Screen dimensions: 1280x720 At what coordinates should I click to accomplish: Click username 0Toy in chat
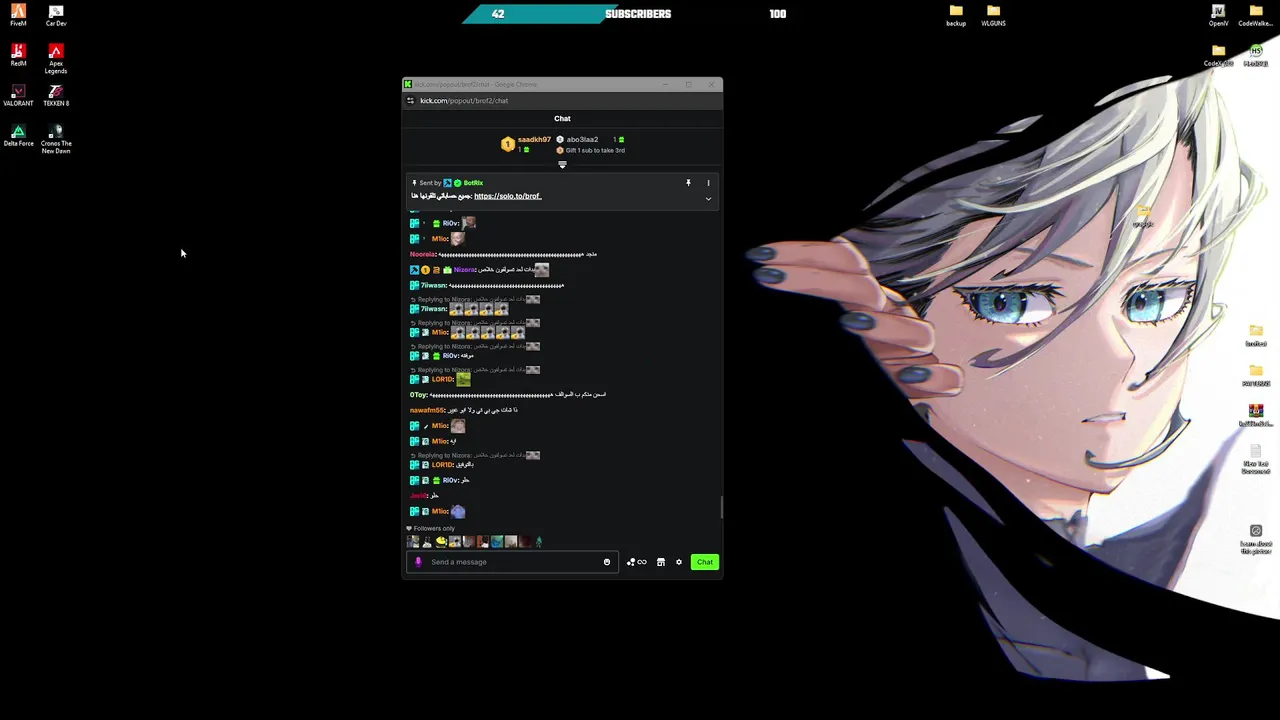pos(418,395)
